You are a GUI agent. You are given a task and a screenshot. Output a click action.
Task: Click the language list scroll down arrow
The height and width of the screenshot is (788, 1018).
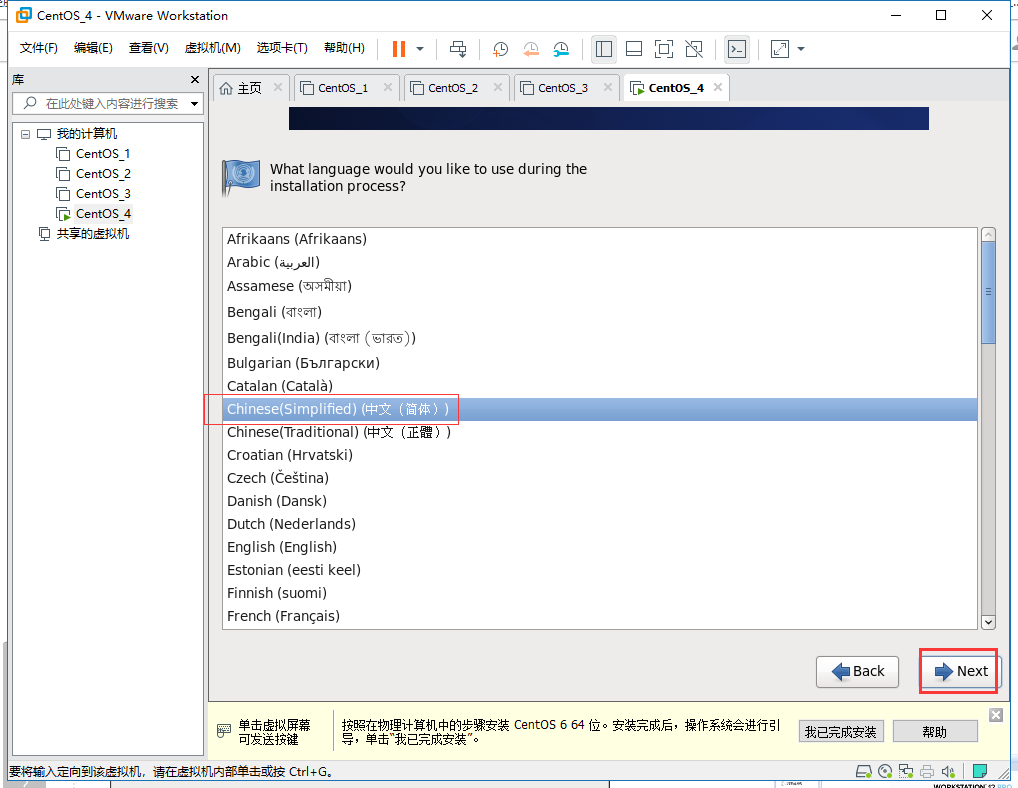pos(988,622)
